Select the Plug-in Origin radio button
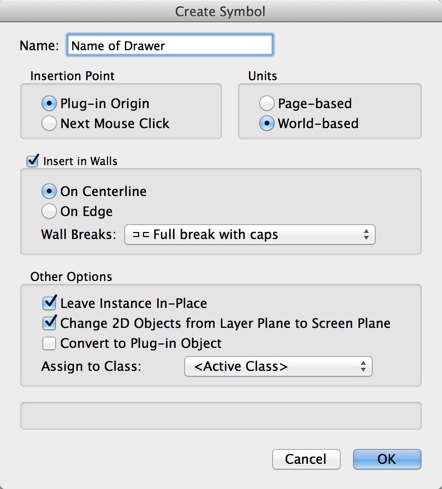This screenshot has height=489, width=442. 49,104
